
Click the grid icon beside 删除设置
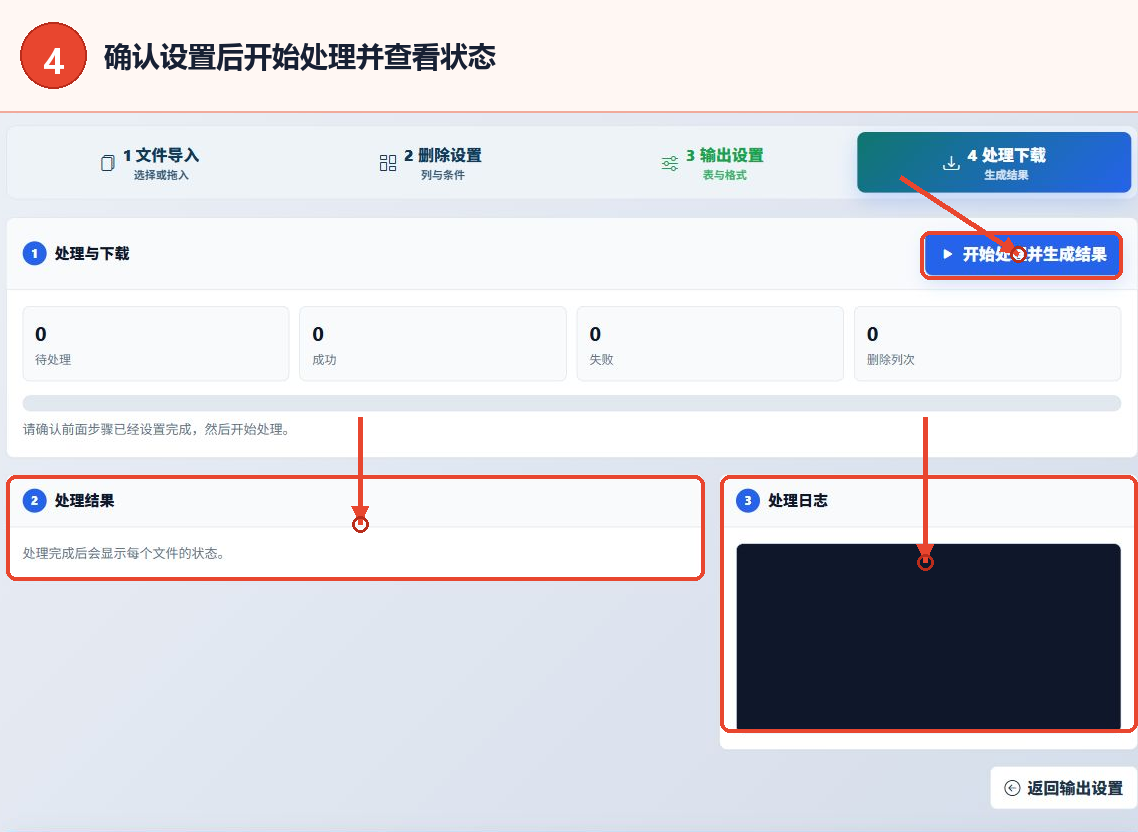tap(388, 163)
